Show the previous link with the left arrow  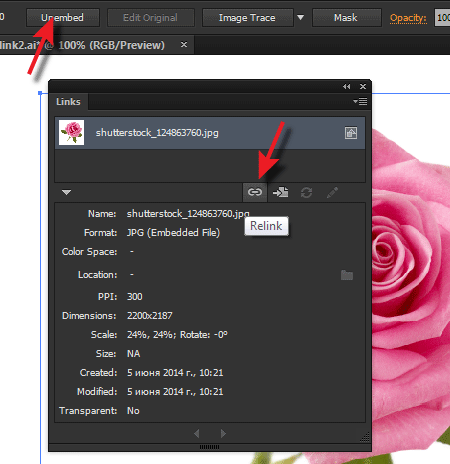(x=197, y=433)
